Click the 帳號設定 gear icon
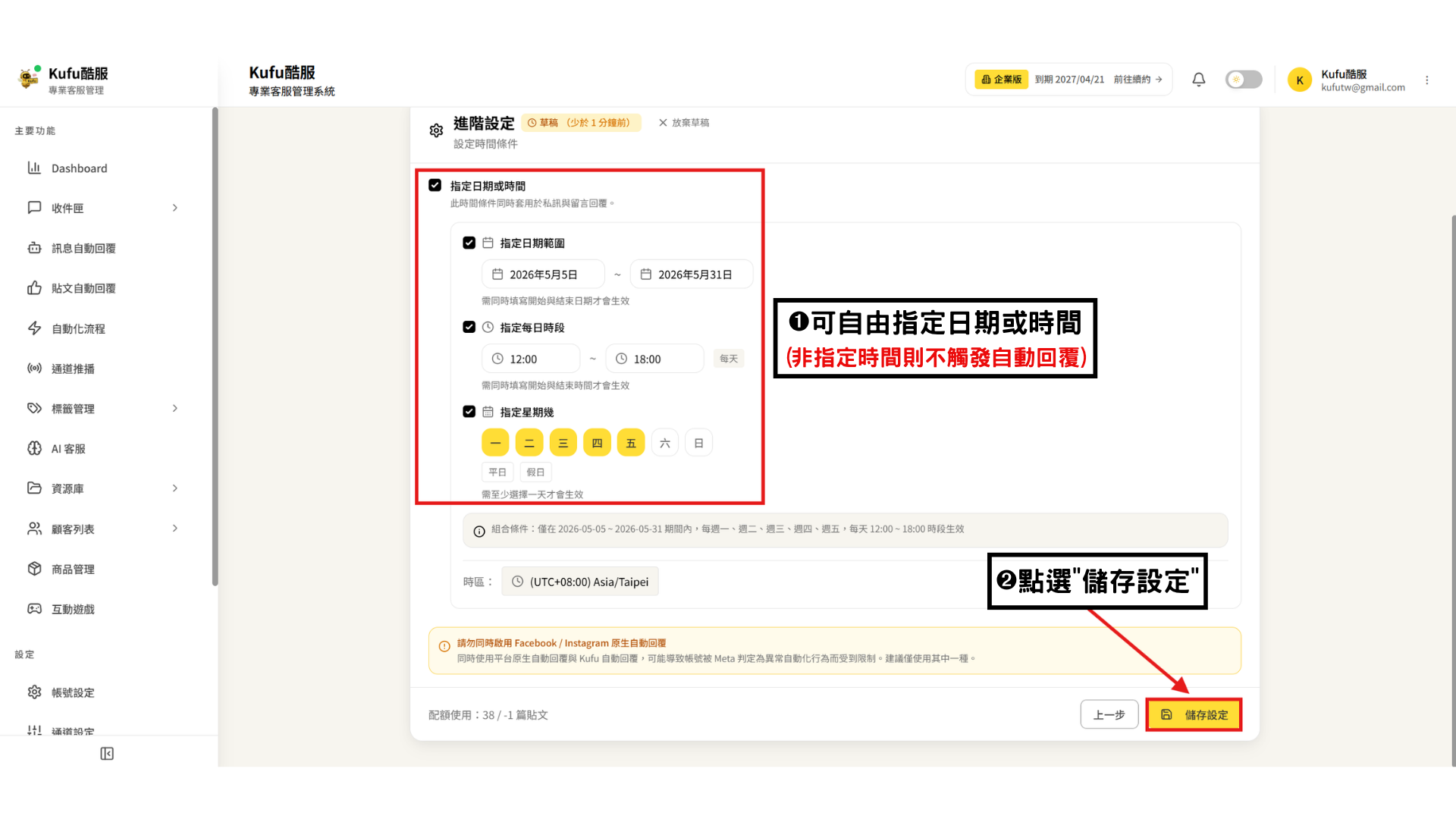Screen dimensions: 1456x819 pyautogui.click(x=34, y=692)
